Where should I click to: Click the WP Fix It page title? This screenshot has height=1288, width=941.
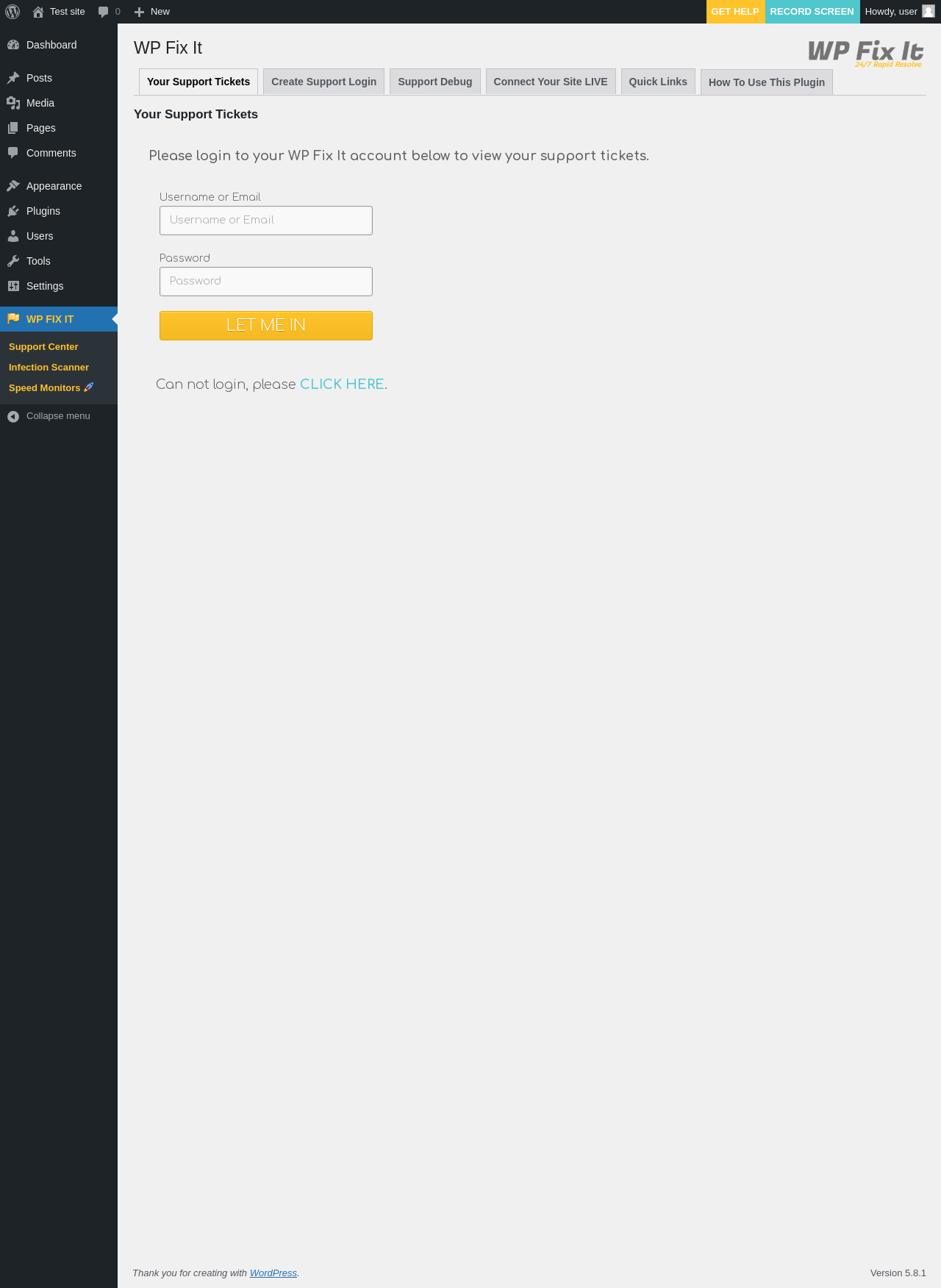168,48
